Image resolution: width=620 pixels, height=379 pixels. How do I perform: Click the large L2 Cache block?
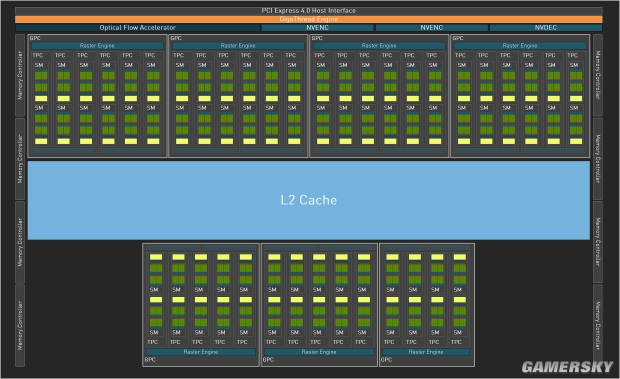click(308, 200)
